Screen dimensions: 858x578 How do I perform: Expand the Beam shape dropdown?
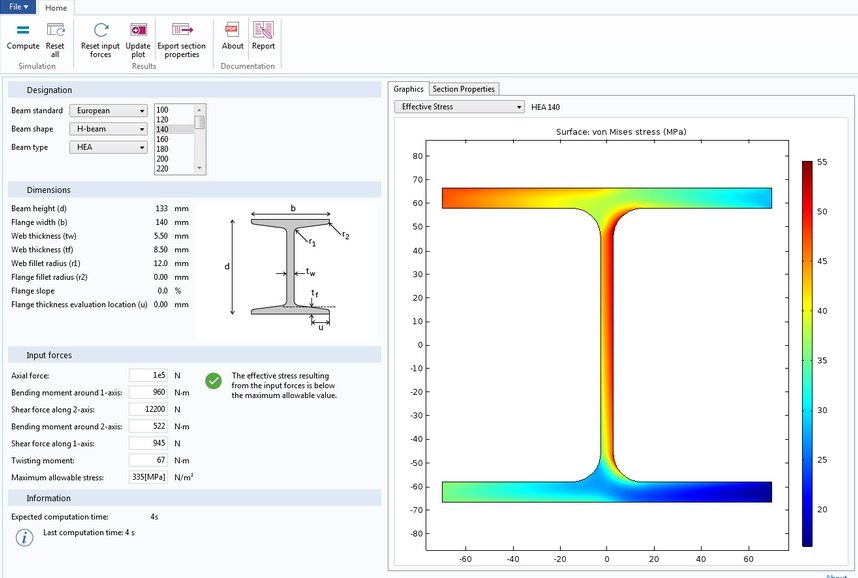[107, 129]
